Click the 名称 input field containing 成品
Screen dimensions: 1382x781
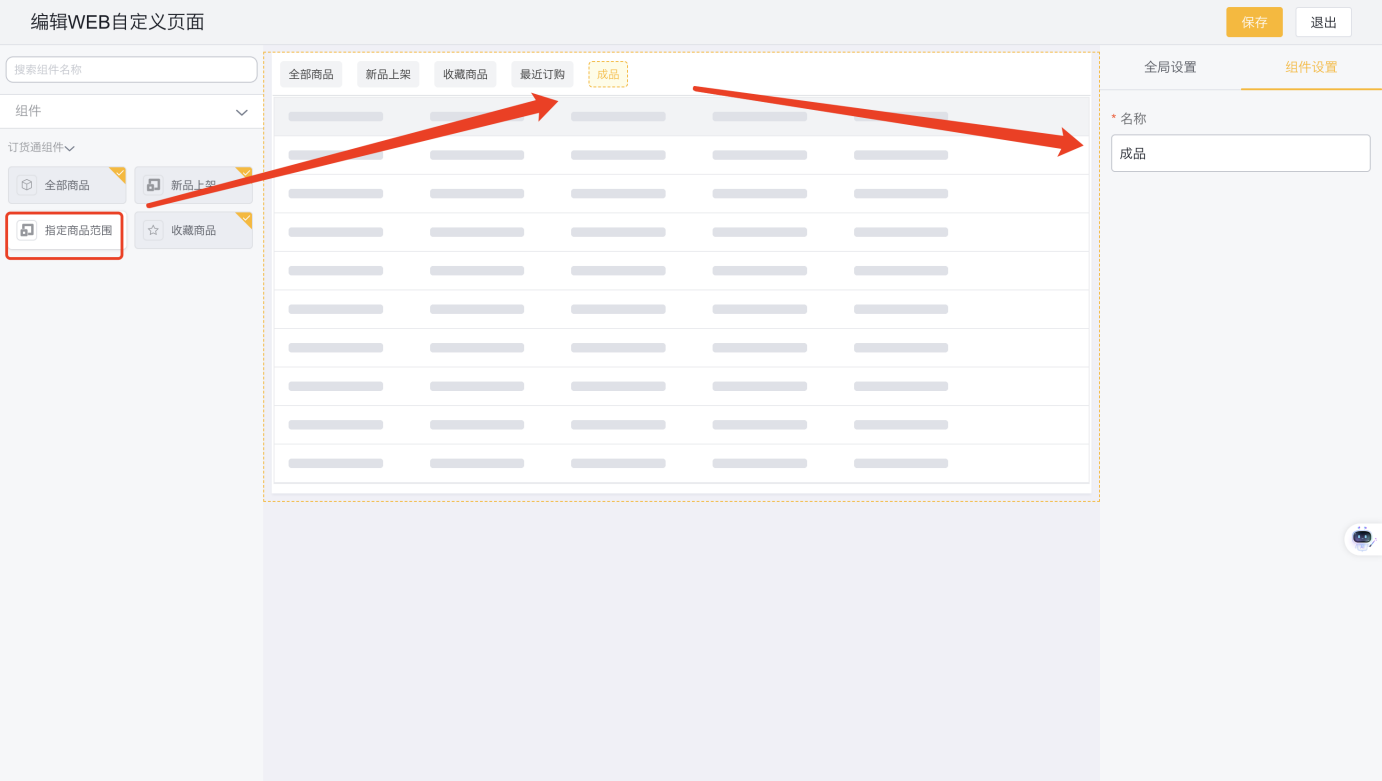pos(1240,153)
